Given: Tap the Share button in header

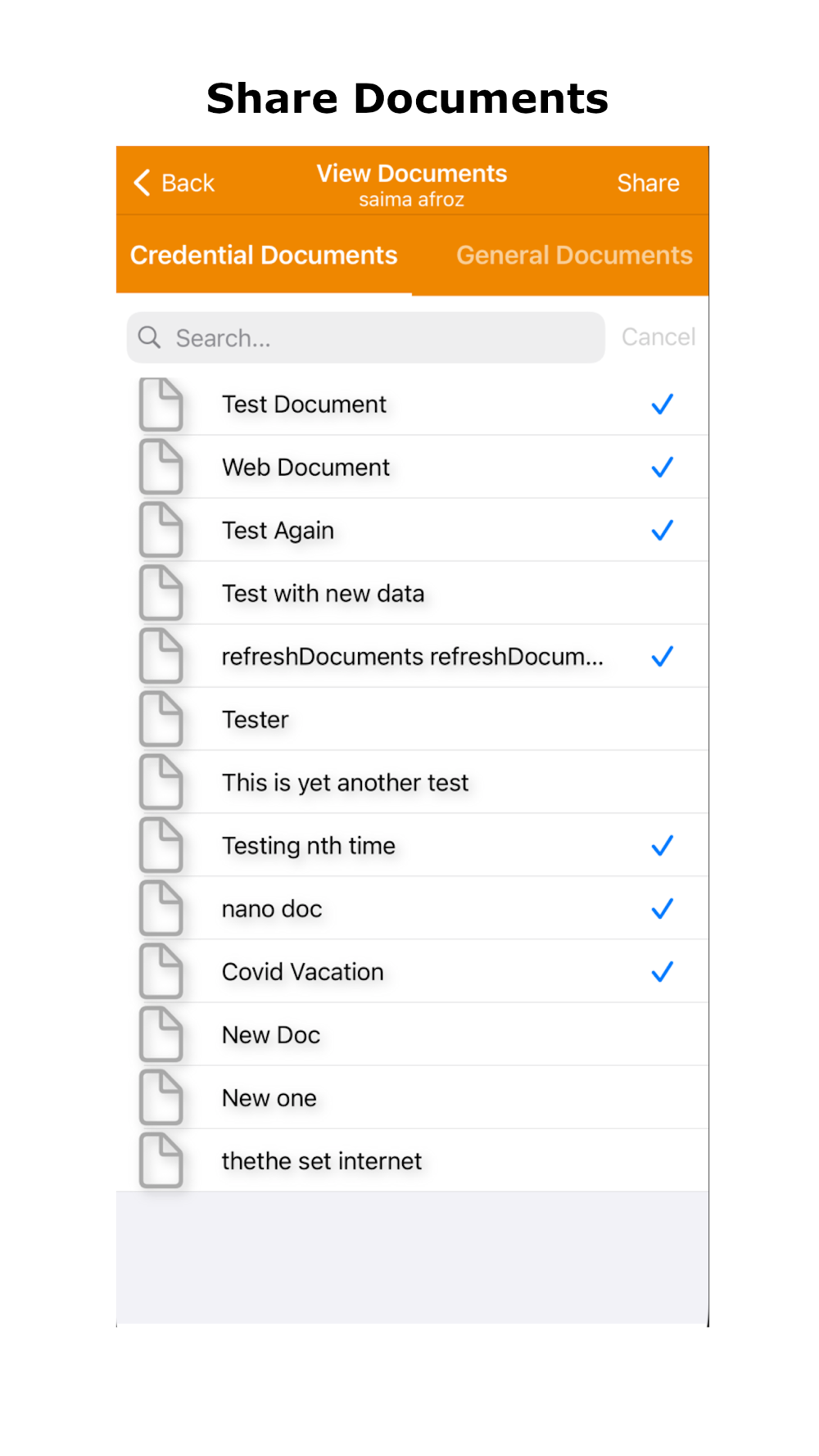Looking at the screenshot, I should [x=648, y=183].
